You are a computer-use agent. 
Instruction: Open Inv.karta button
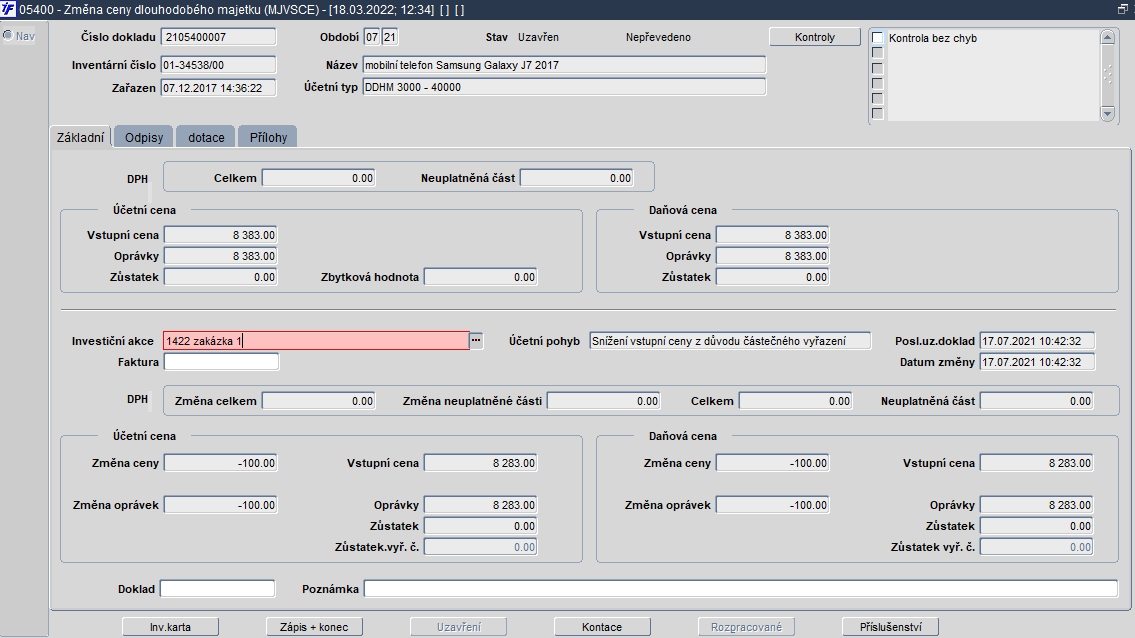tap(170, 627)
